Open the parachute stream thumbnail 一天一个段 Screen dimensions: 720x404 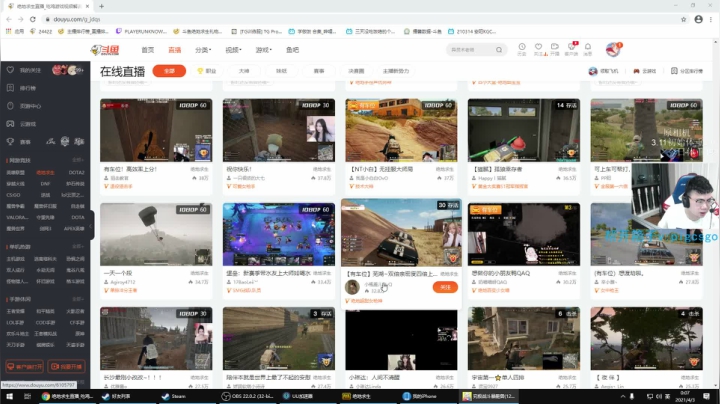pos(156,234)
